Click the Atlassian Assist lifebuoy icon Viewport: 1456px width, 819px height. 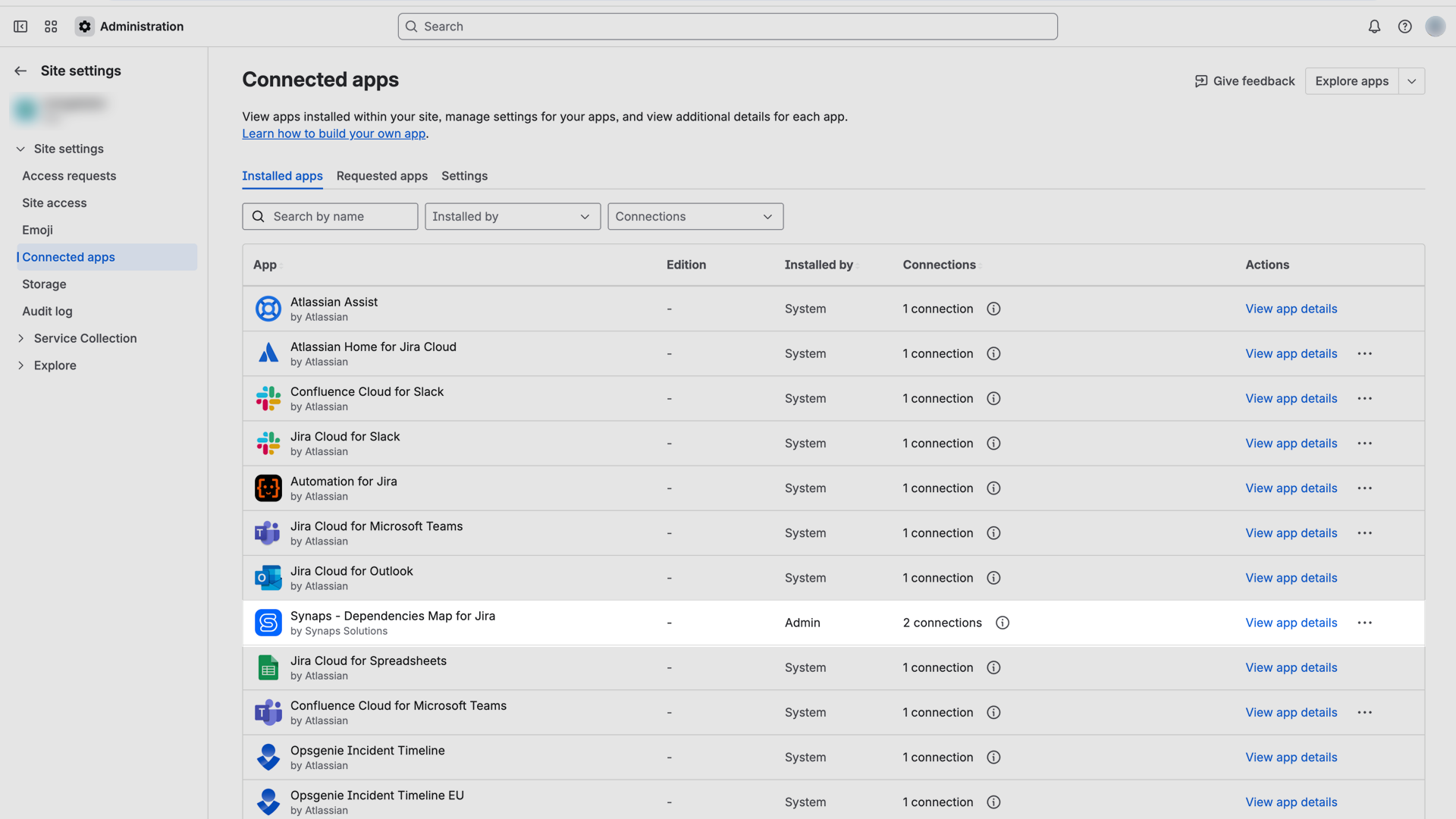point(268,309)
